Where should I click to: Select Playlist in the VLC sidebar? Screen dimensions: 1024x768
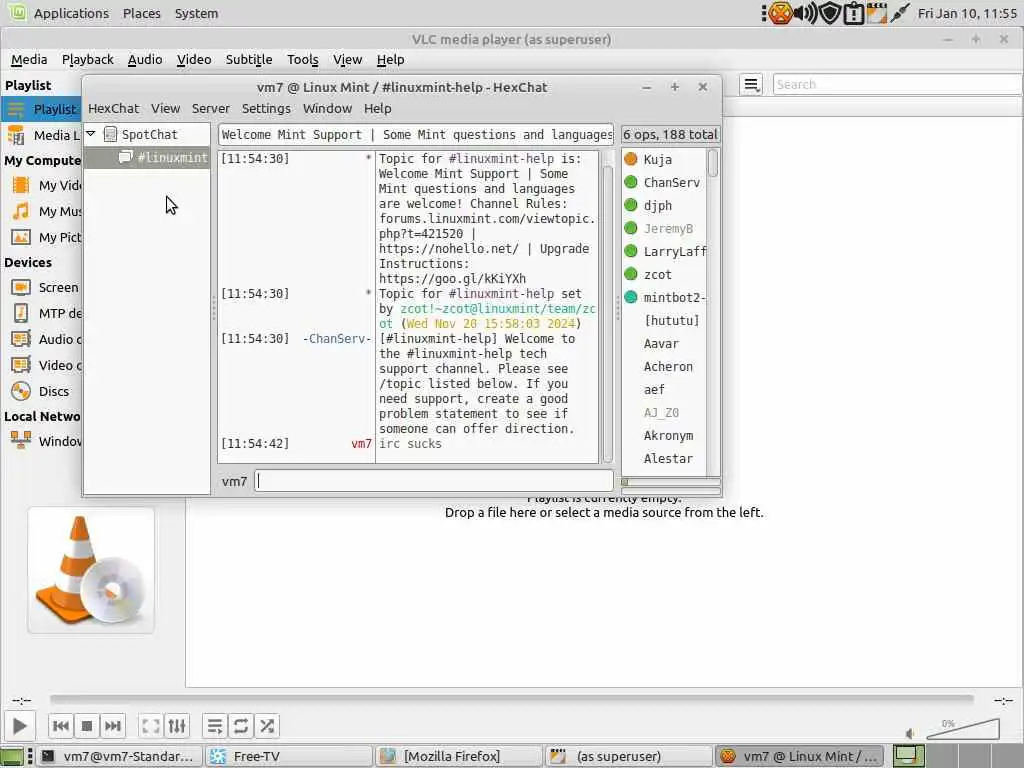click(42, 109)
